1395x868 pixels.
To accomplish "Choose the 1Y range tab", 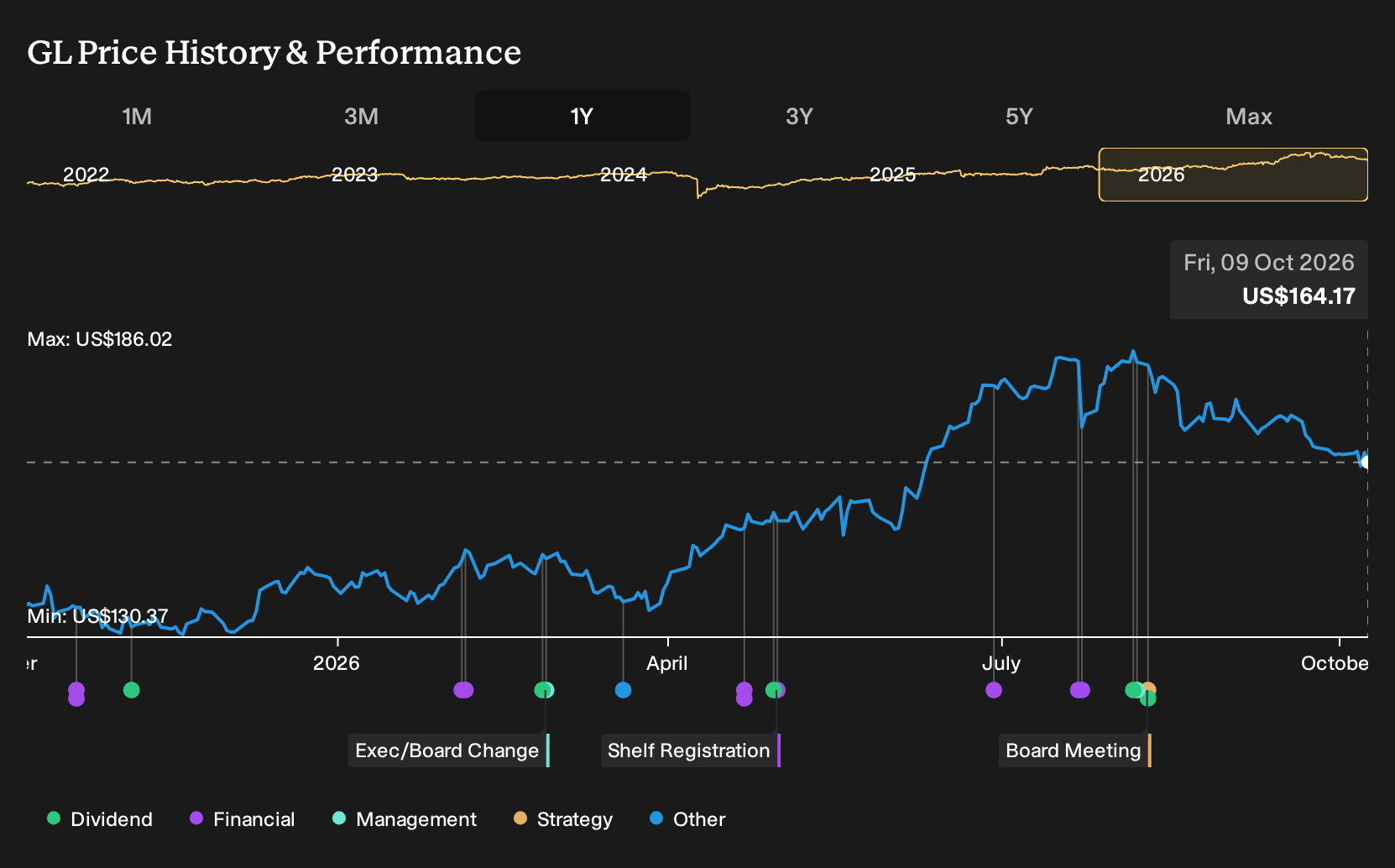I will point(582,116).
